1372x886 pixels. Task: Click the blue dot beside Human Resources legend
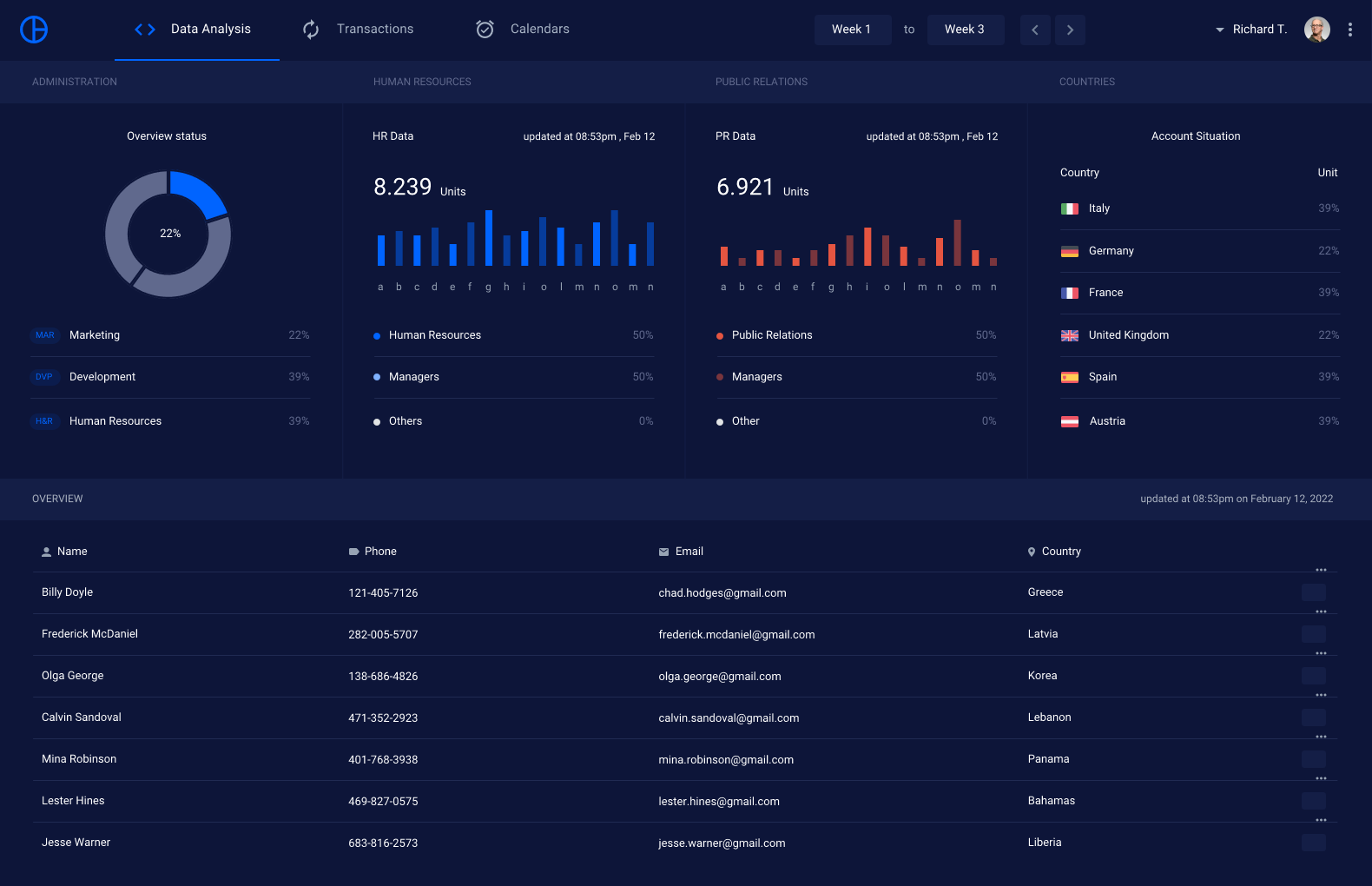(x=377, y=336)
